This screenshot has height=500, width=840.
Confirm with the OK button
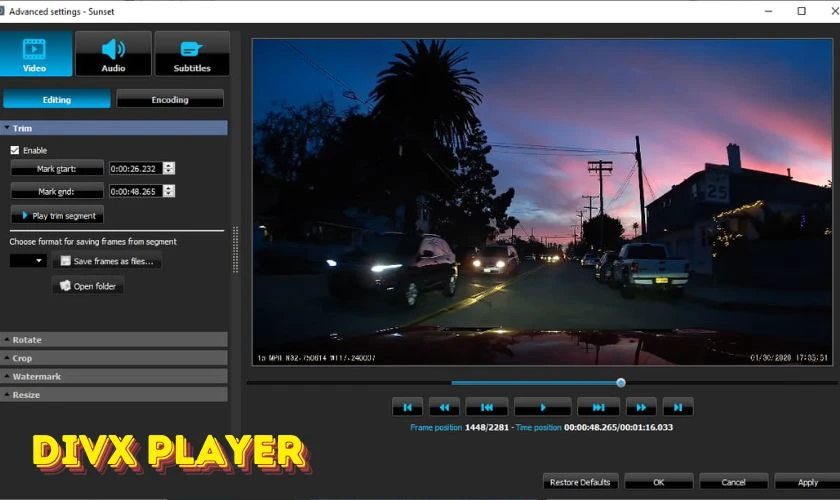(658, 482)
